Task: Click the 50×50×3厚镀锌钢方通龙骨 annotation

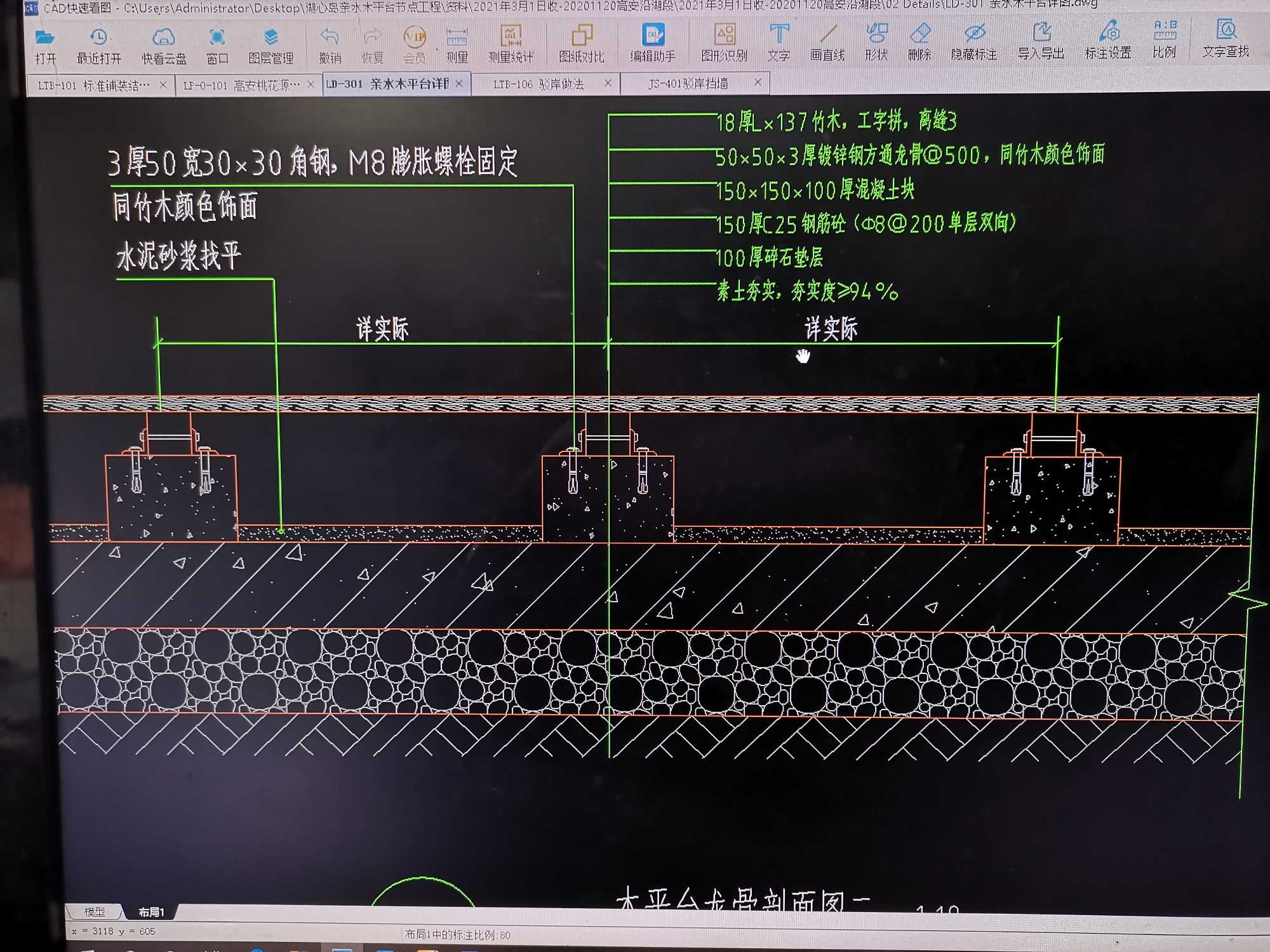Action: click(910, 154)
